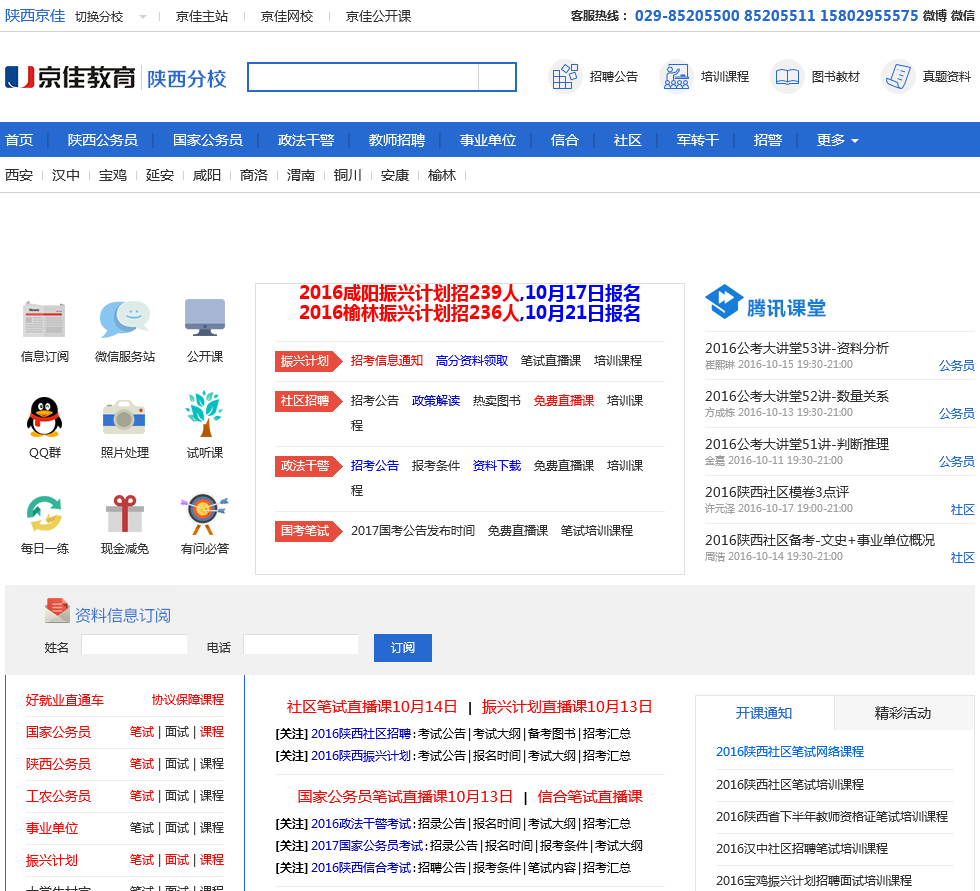Click the 京佳教育 logo
The width and height of the screenshot is (980, 891).
tap(70, 77)
